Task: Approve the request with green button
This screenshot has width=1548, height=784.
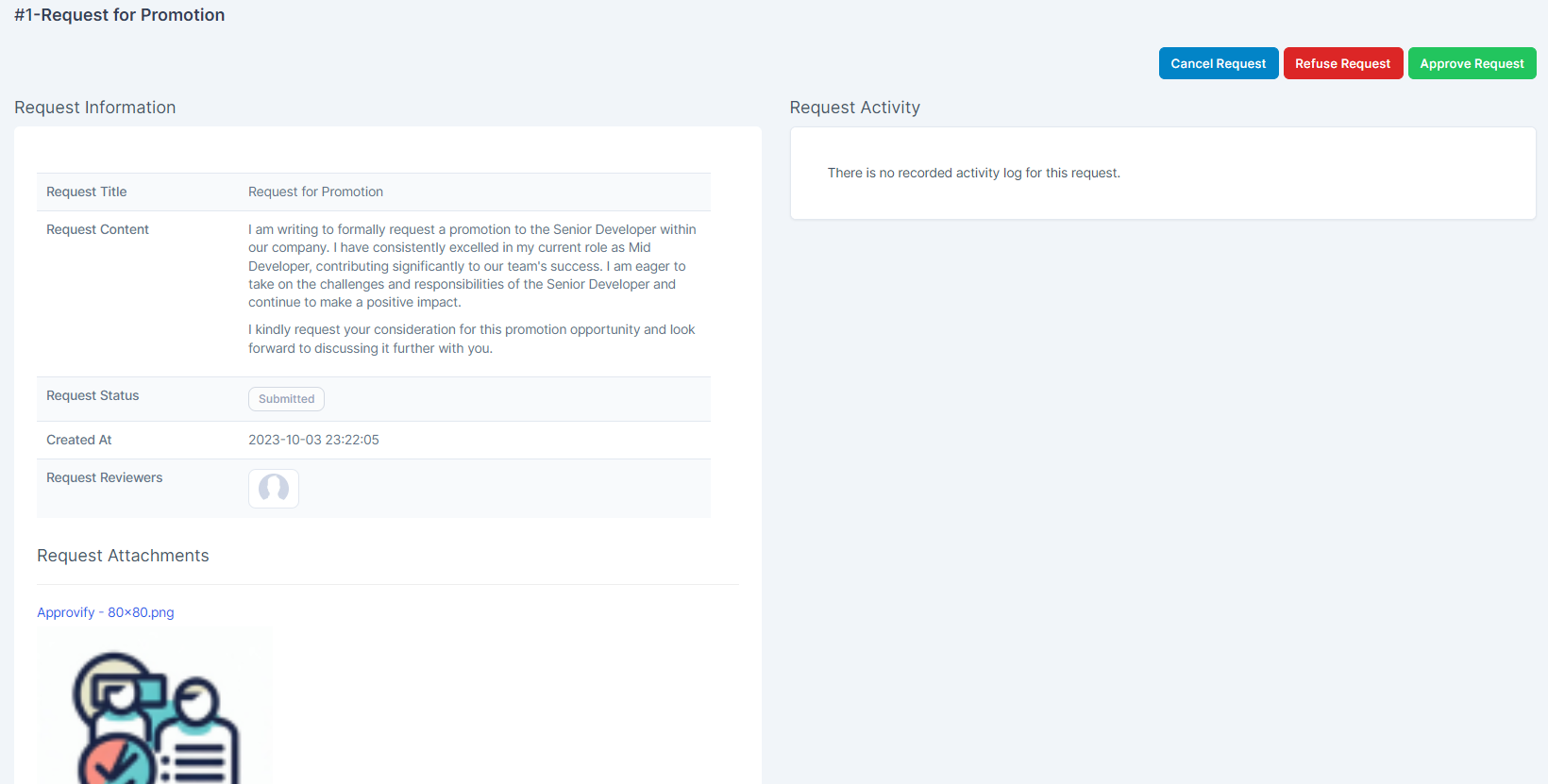Action: click(1472, 63)
